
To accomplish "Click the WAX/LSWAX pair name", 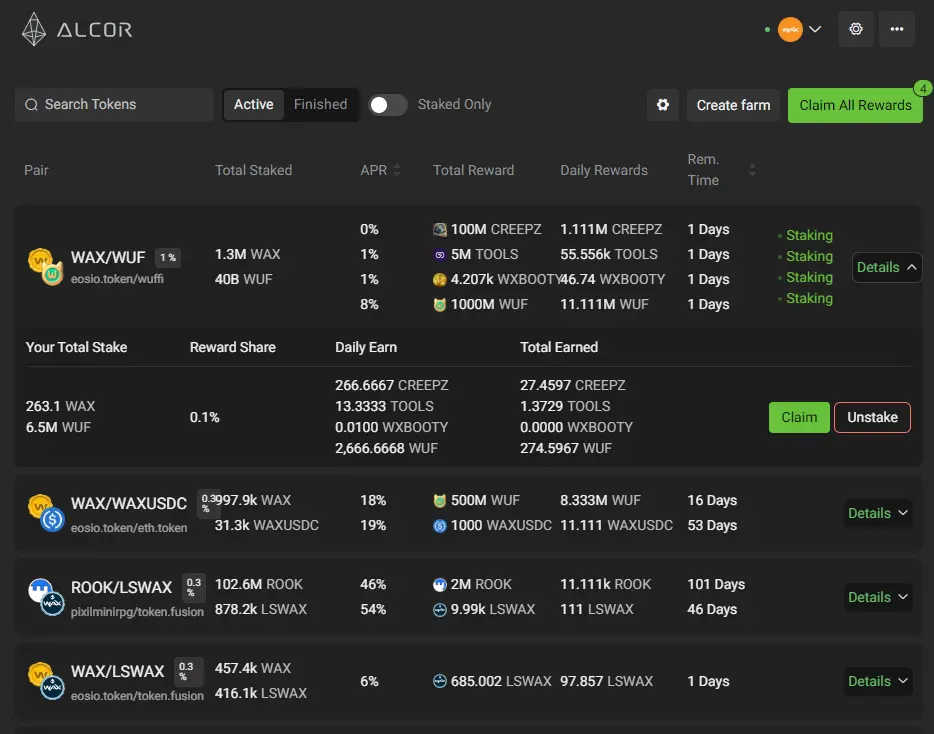I will coord(117,671).
